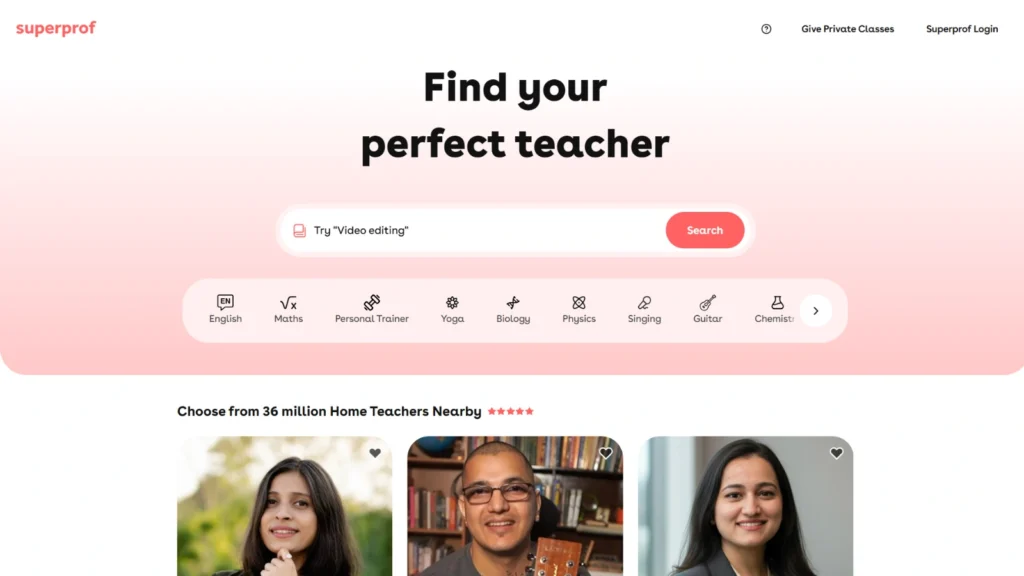Pick the Guitar subject icon
The image size is (1024, 576).
coord(707,302)
